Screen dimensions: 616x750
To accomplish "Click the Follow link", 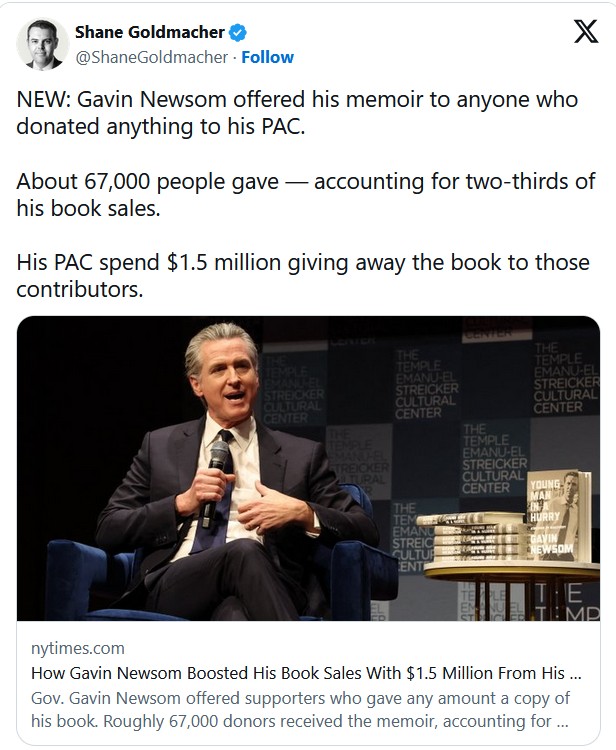I will 267,57.
